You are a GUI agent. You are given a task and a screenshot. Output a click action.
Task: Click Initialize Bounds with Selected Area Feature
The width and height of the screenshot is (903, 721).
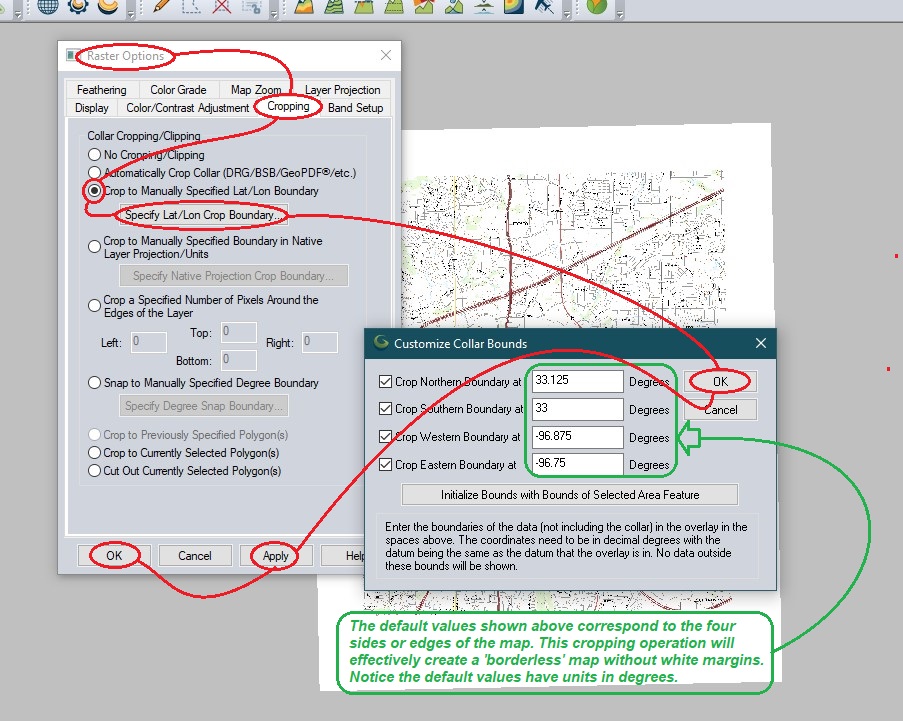[x=569, y=494]
